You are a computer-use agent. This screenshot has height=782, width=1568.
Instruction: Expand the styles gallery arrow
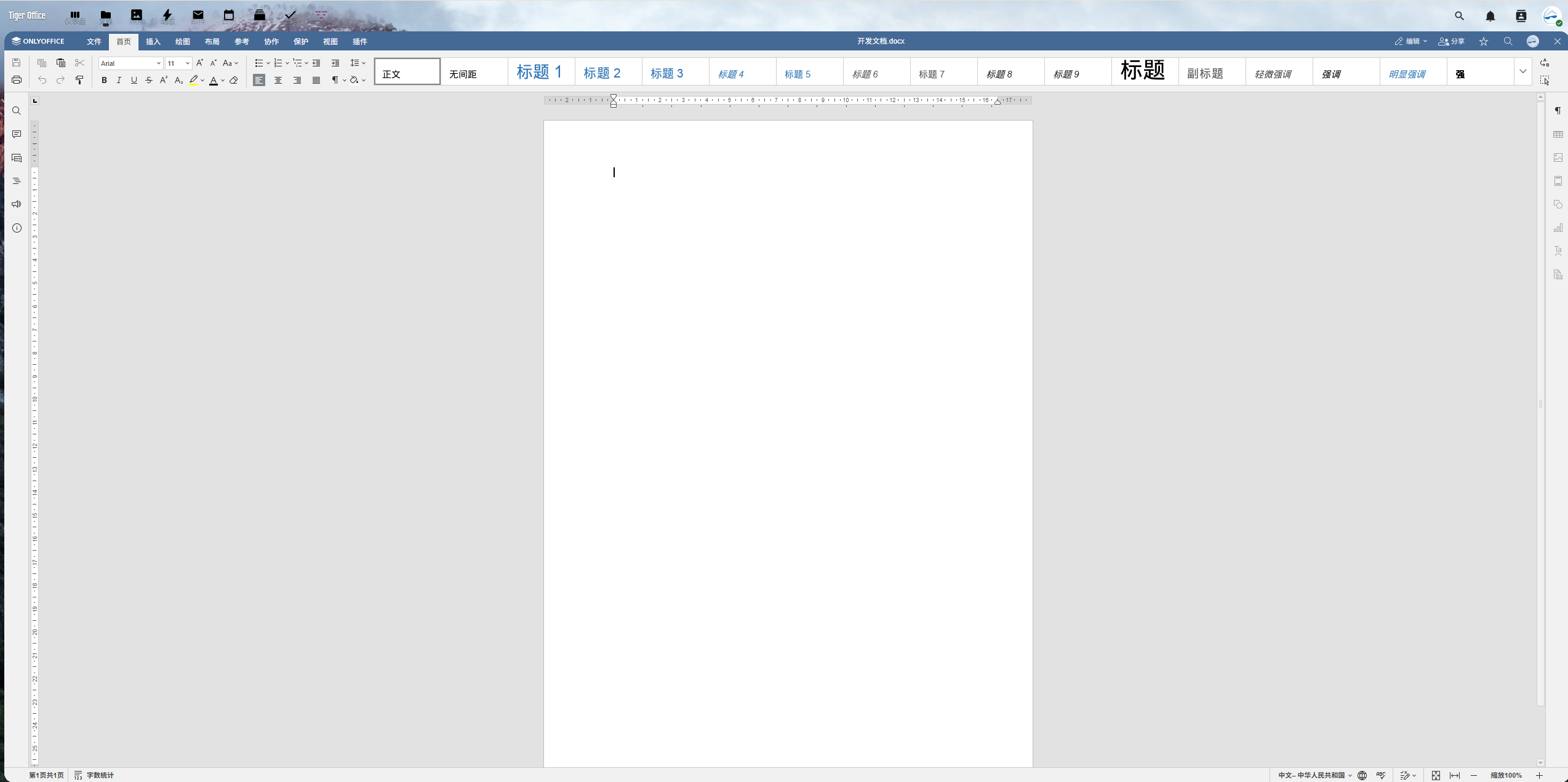point(1522,71)
